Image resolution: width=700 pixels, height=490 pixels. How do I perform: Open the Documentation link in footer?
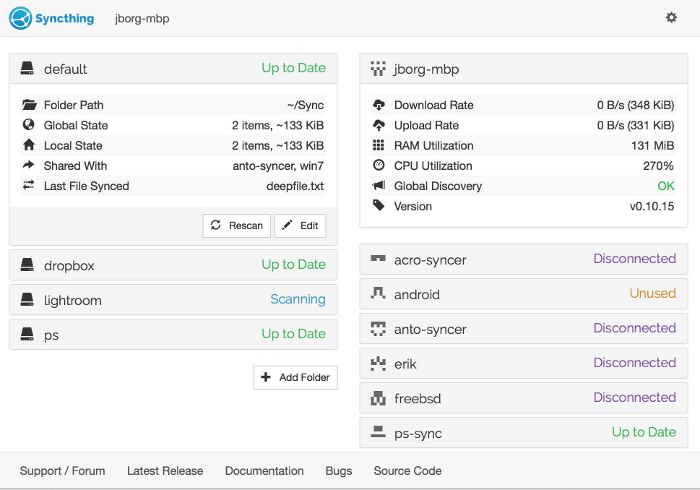(x=264, y=471)
